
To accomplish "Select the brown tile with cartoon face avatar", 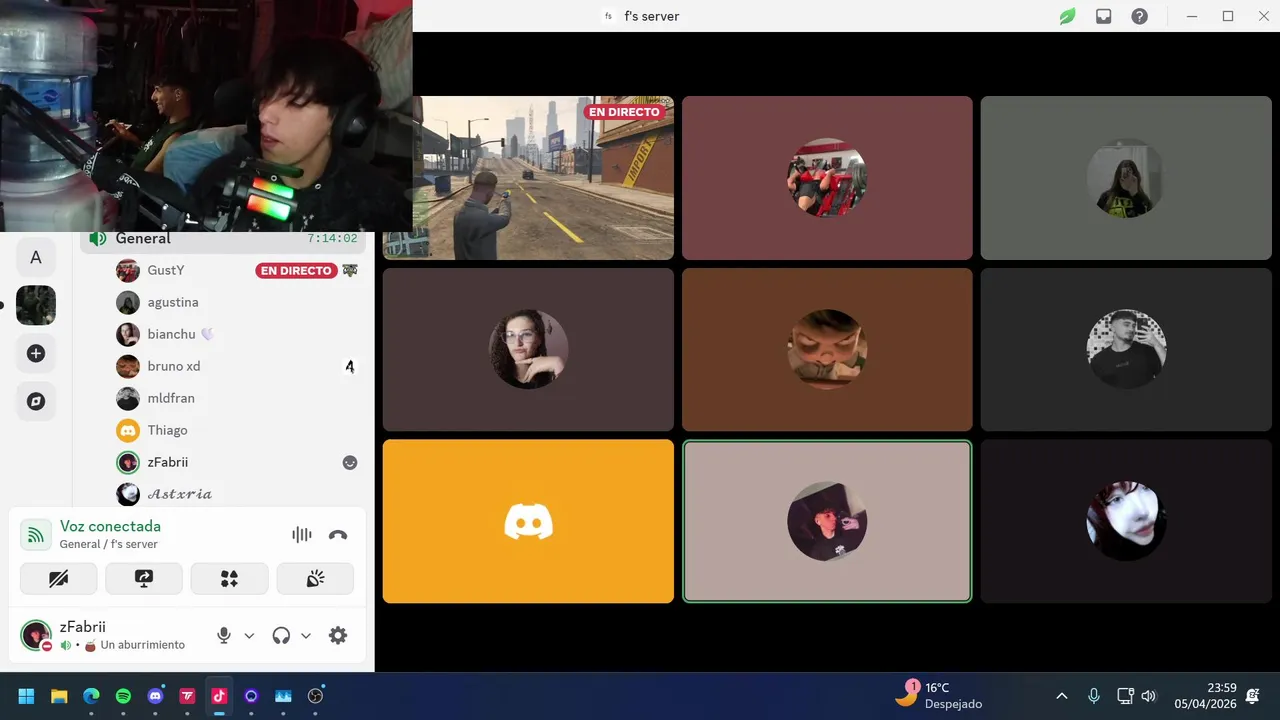I will (x=827, y=349).
